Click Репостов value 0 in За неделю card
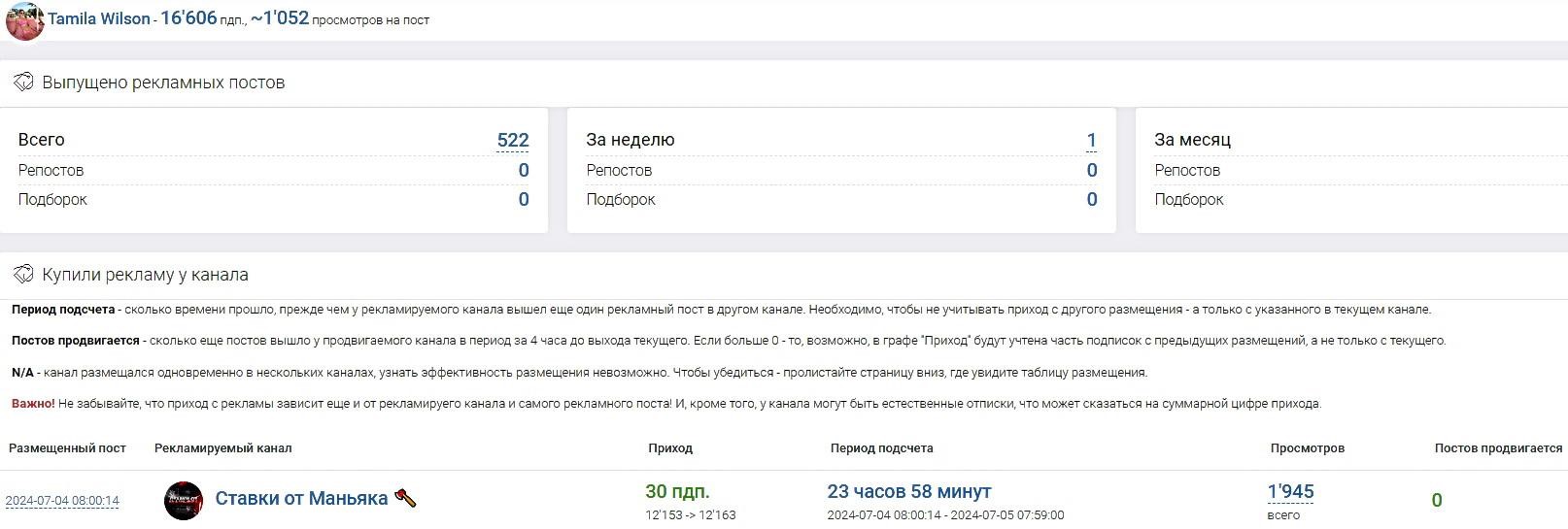 (x=1092, y=171)
